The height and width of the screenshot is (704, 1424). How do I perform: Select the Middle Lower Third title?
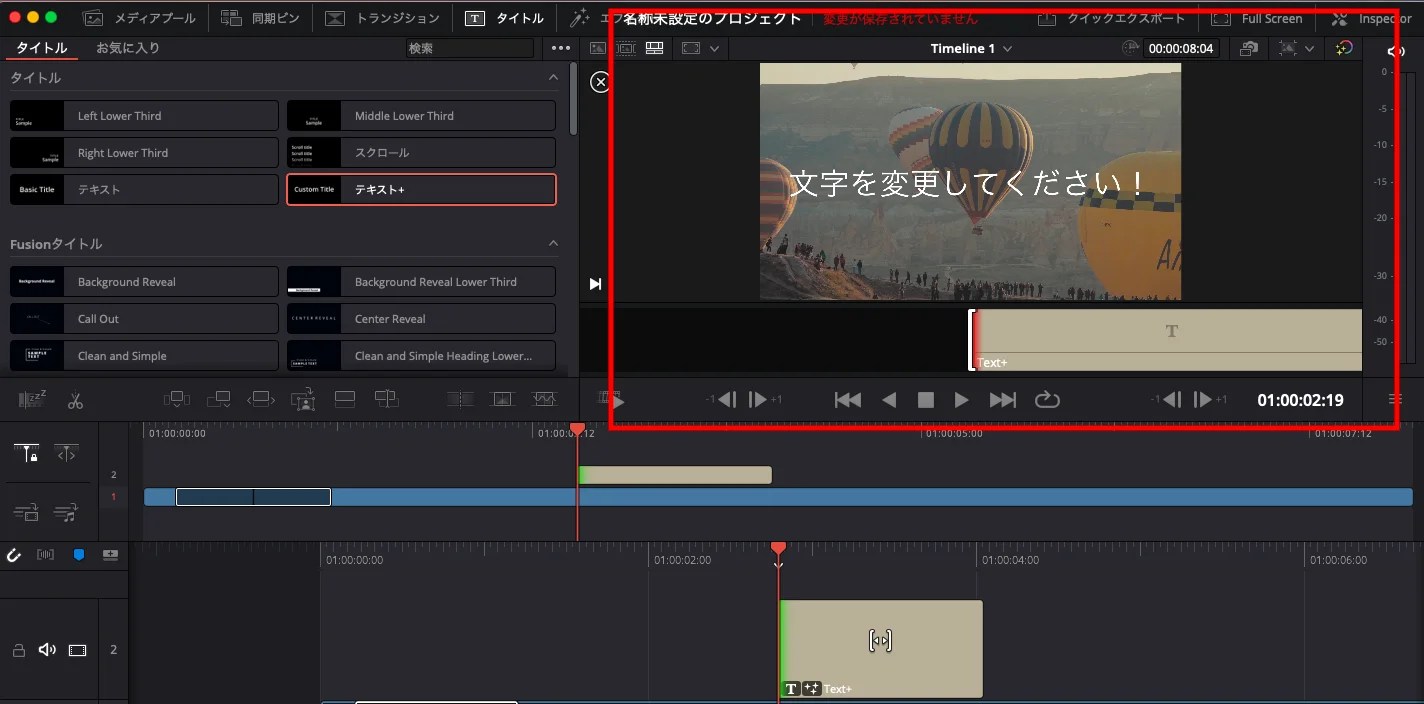tap(421, 116)
